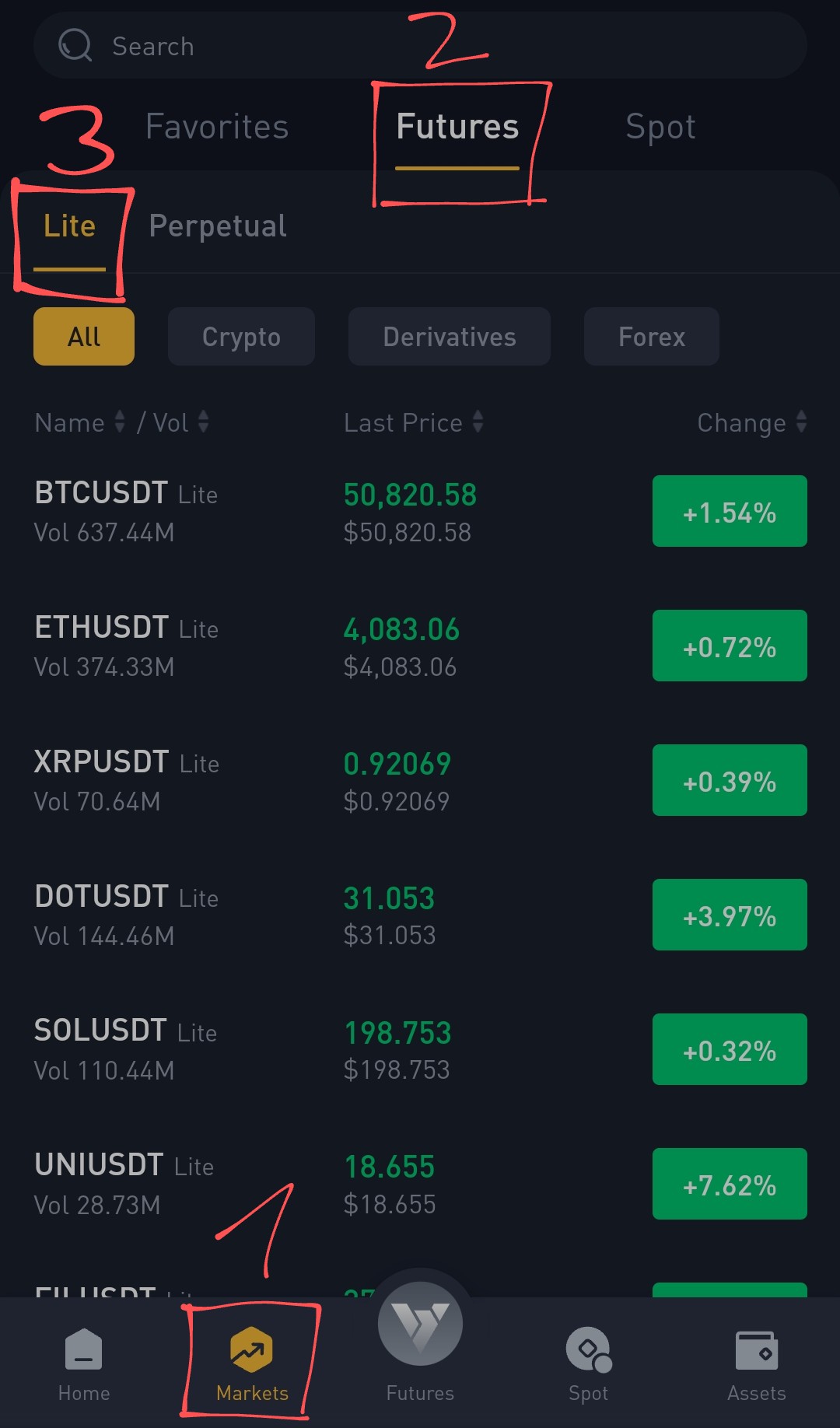Viewport: 840px width, 1428px height.
Task: Tap the Markets icon in bottom bar
Action: 251,1349
